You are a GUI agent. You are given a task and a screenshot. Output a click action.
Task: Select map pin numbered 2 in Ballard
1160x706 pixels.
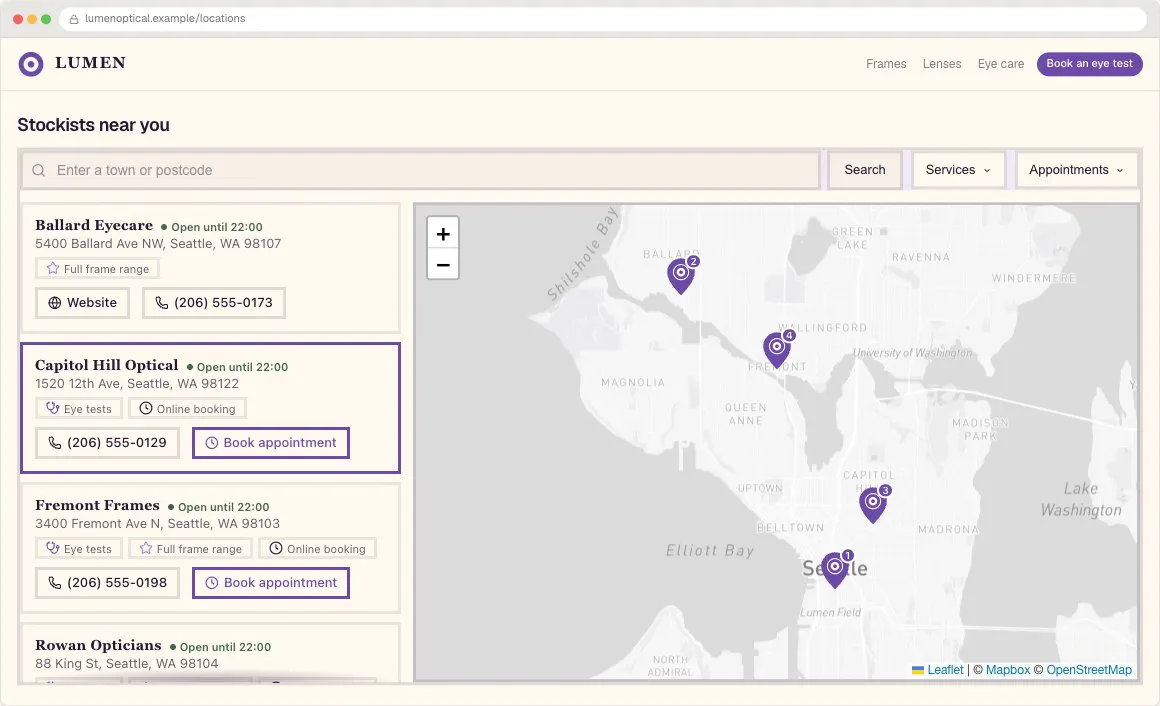(x=682, y=275)
